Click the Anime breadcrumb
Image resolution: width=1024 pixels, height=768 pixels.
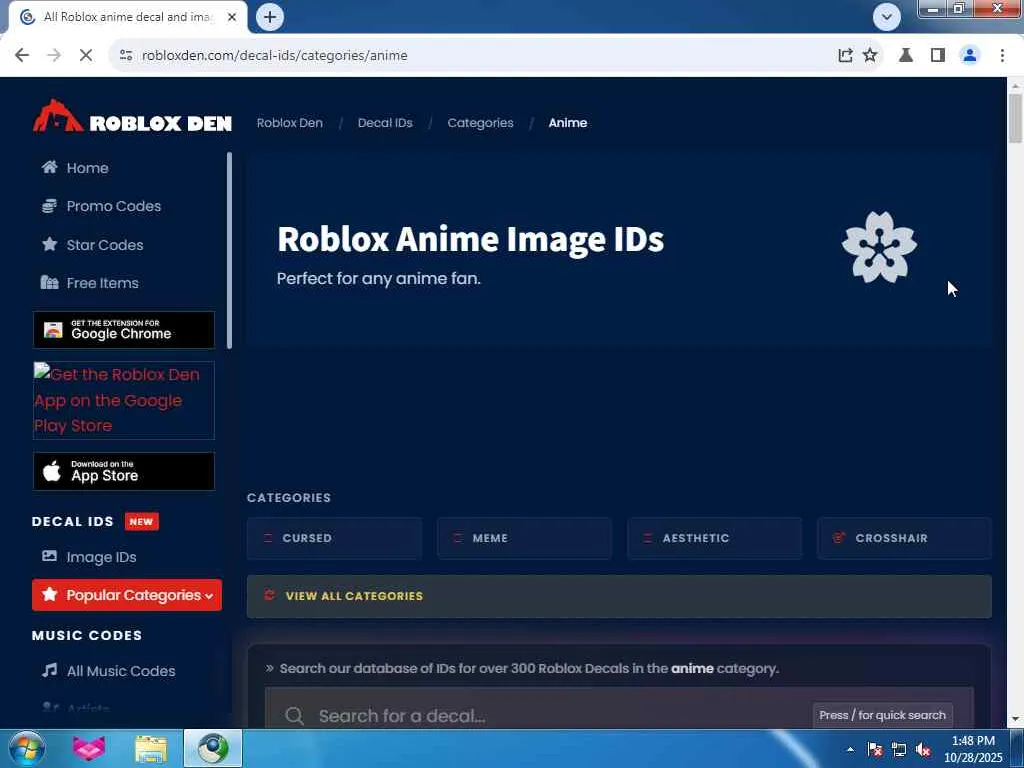[x=568, y=123]
